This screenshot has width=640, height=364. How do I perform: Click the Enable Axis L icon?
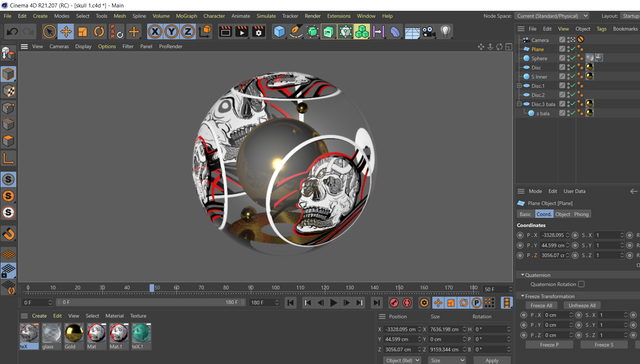pos(8,158)
